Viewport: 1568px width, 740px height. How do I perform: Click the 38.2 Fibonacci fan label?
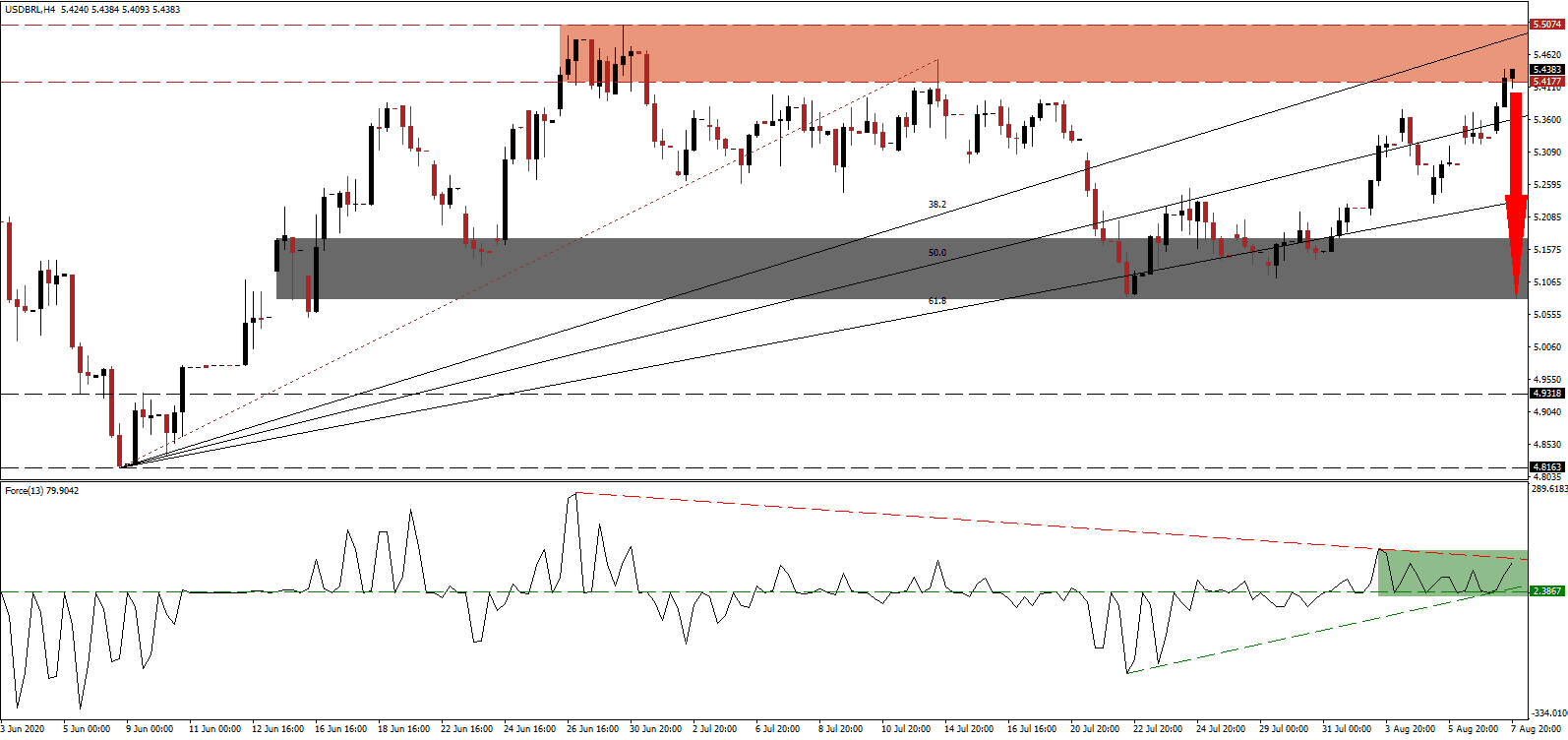tap(936, 205)
